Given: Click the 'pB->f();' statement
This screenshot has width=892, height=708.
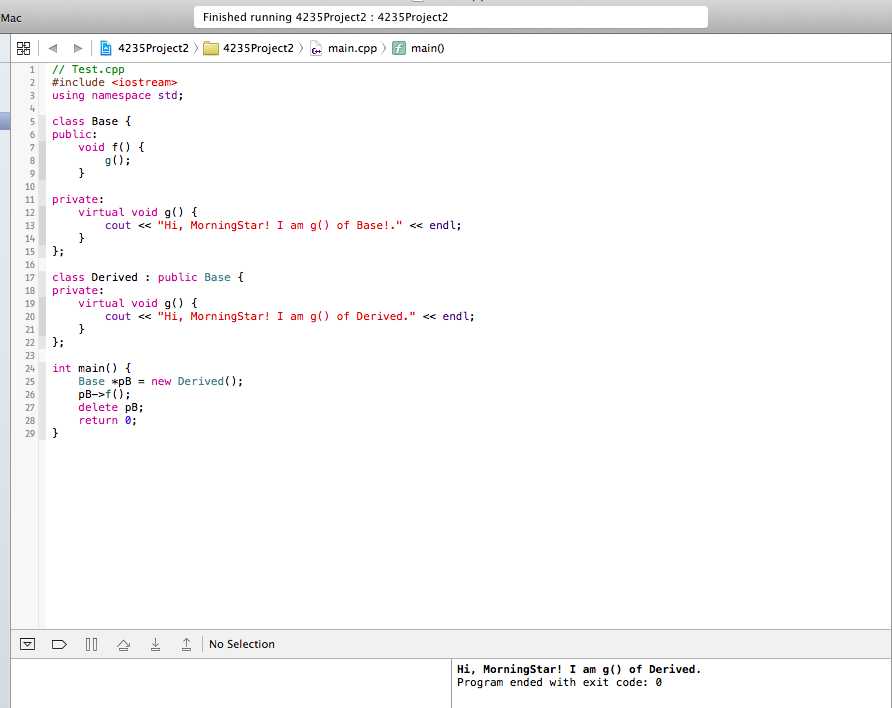Looking at the screenshot, I should click(105, 395).
